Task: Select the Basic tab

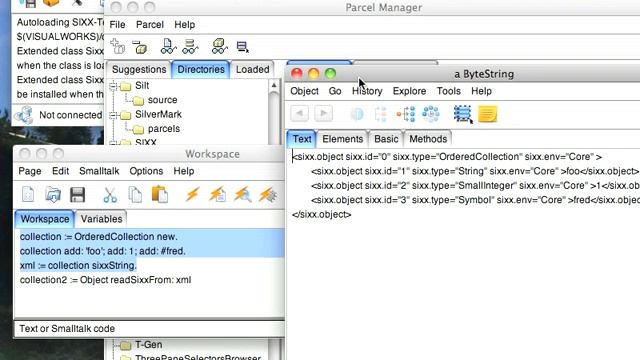Action: pos(386,139)
